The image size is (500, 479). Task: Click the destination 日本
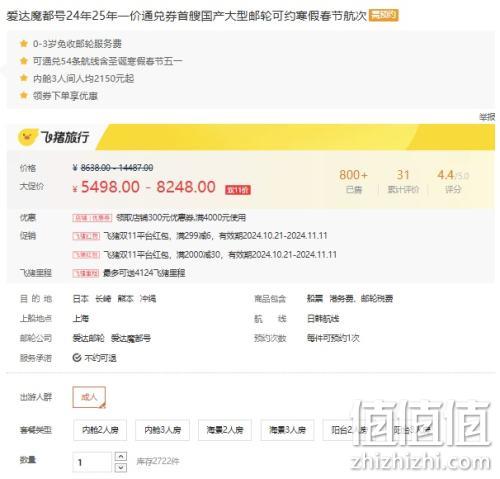81,299
